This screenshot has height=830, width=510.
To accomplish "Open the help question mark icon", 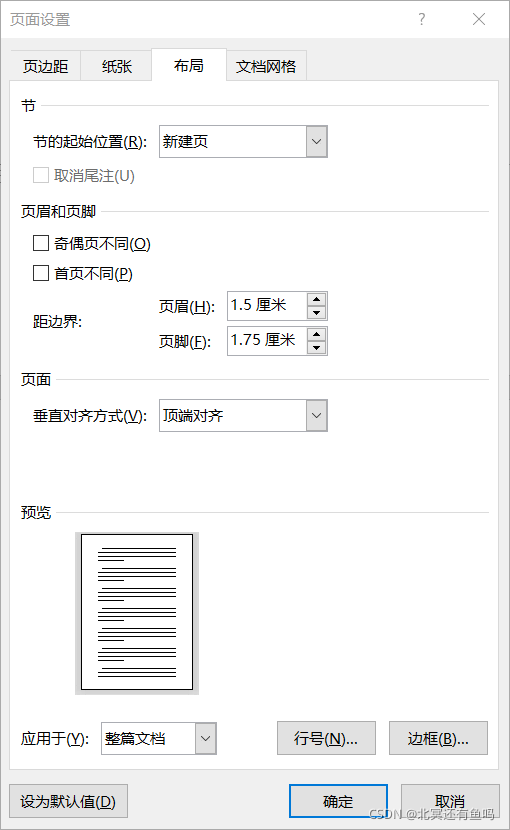I will click(x=422, y=20).
